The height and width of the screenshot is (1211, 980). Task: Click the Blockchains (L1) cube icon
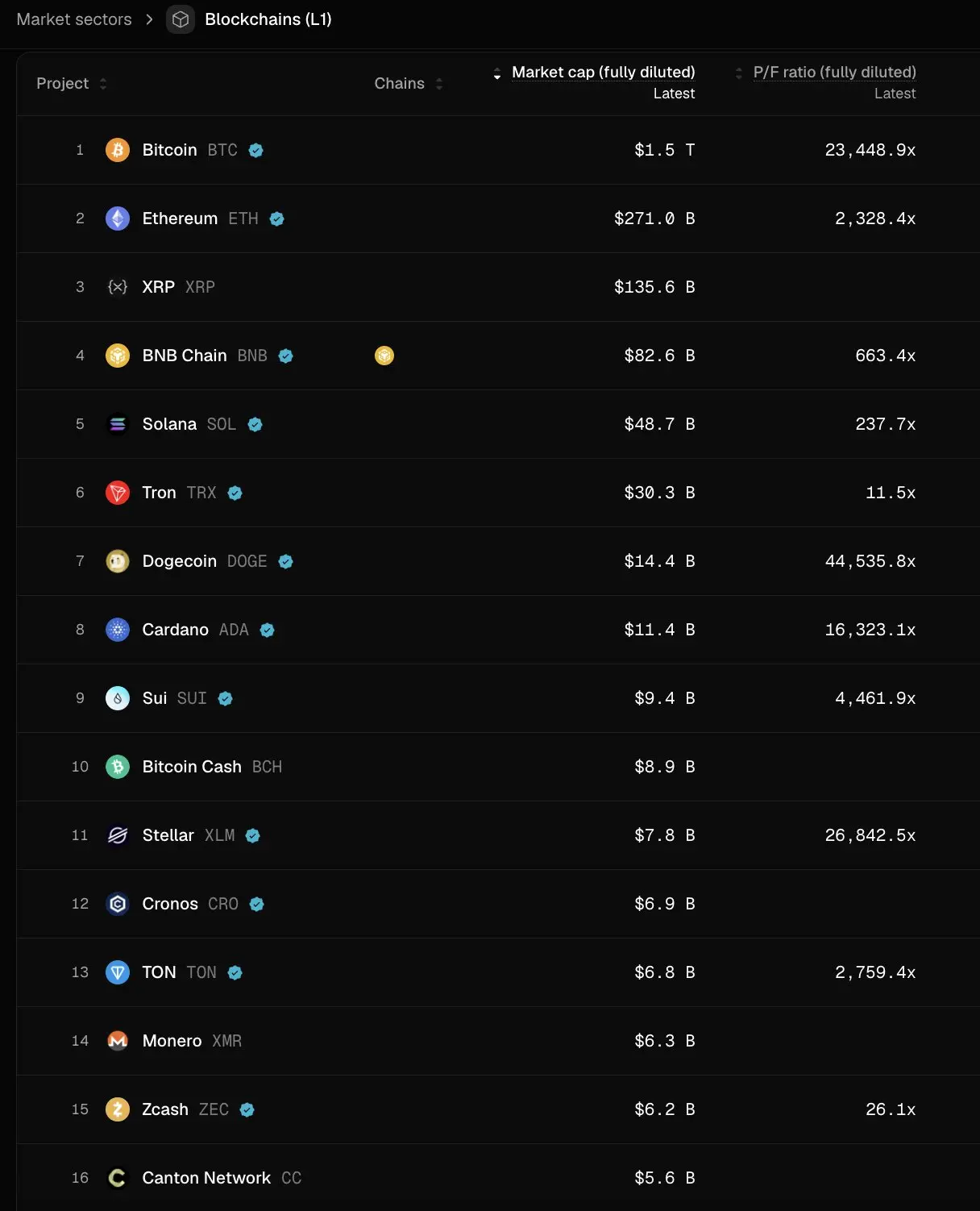point(181,19)
